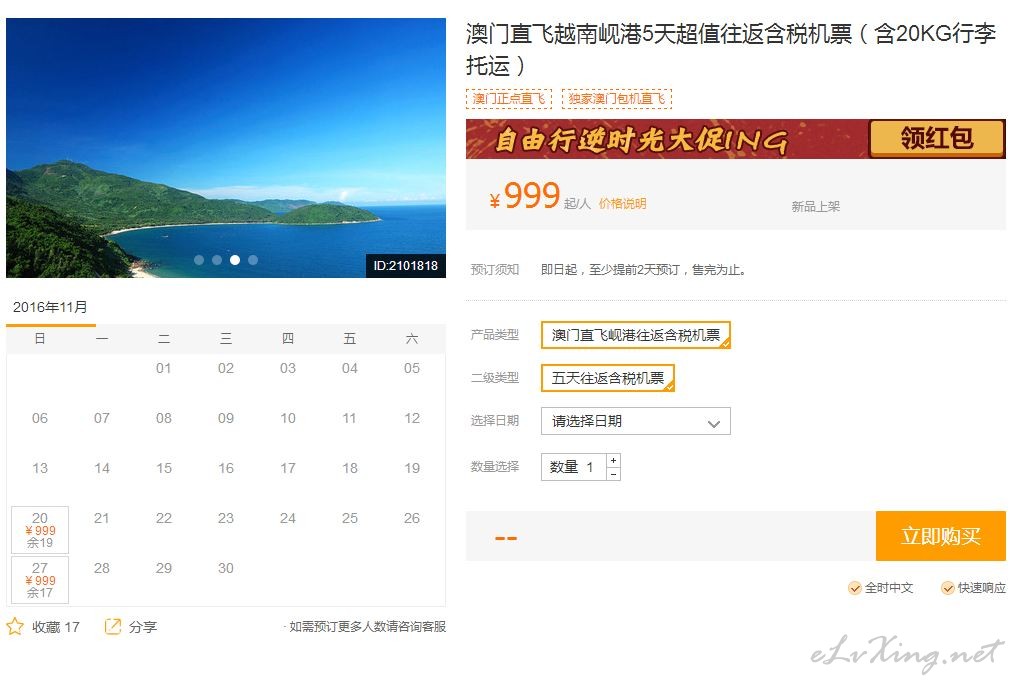Click 领红包 red envelope button
The image size is (1015, 687).
[x=937, y=138]
